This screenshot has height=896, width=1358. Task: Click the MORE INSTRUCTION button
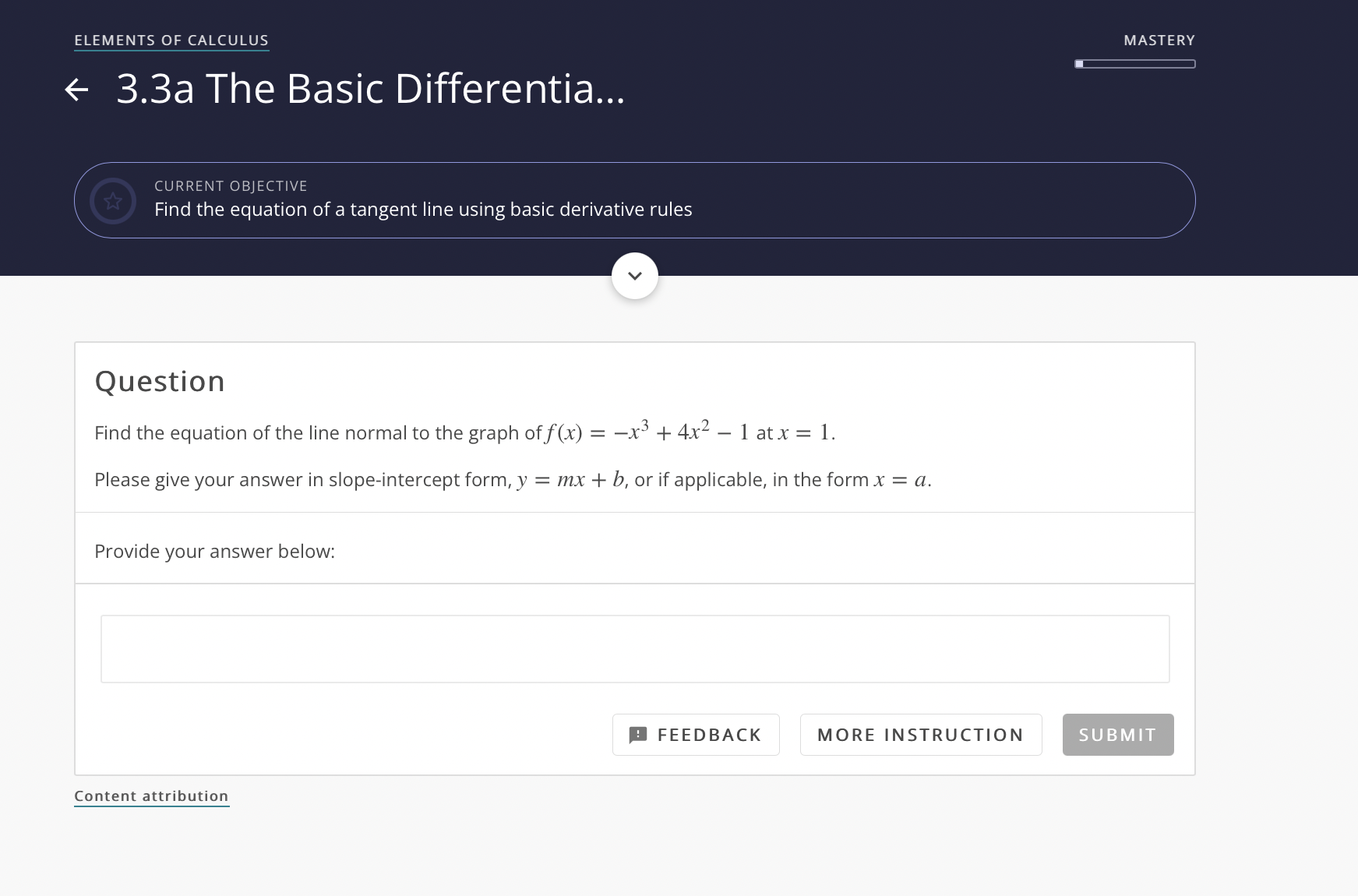(920, 734)
